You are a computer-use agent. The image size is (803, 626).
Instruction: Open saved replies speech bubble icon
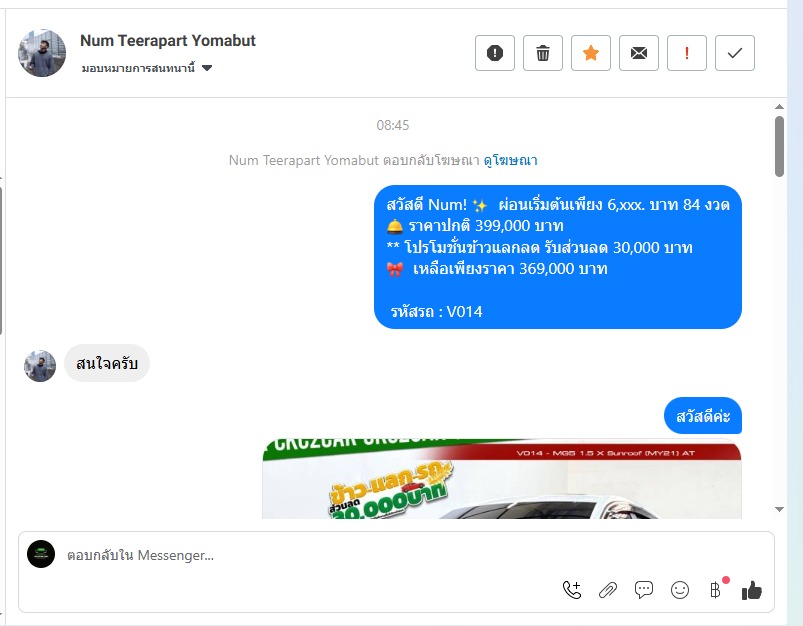point(644,590)
